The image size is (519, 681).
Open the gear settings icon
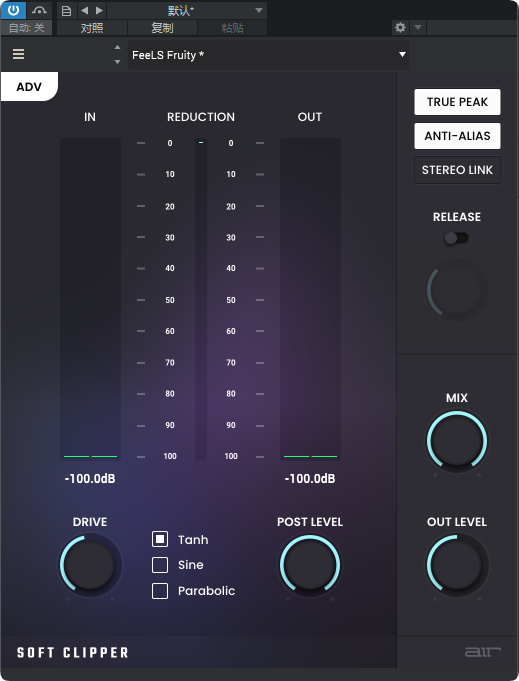(400, 28)
